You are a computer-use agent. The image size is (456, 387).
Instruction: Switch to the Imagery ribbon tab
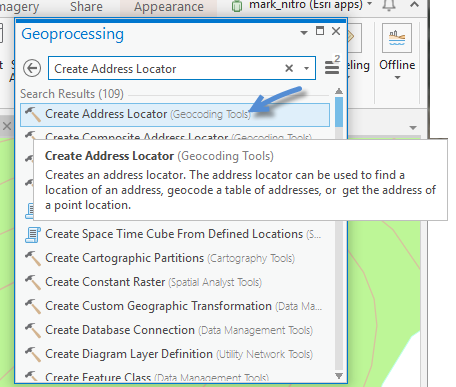point(20,7)
